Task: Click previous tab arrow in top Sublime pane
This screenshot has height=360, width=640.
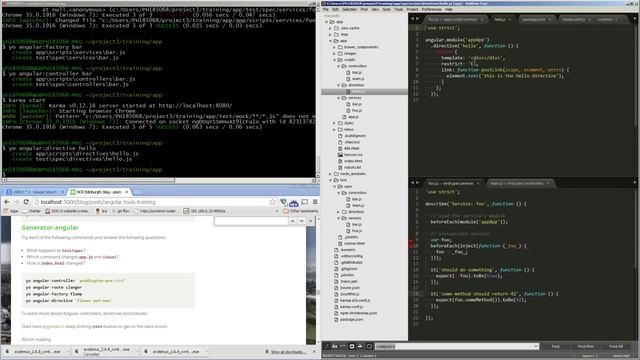Action: coord(412,19)
